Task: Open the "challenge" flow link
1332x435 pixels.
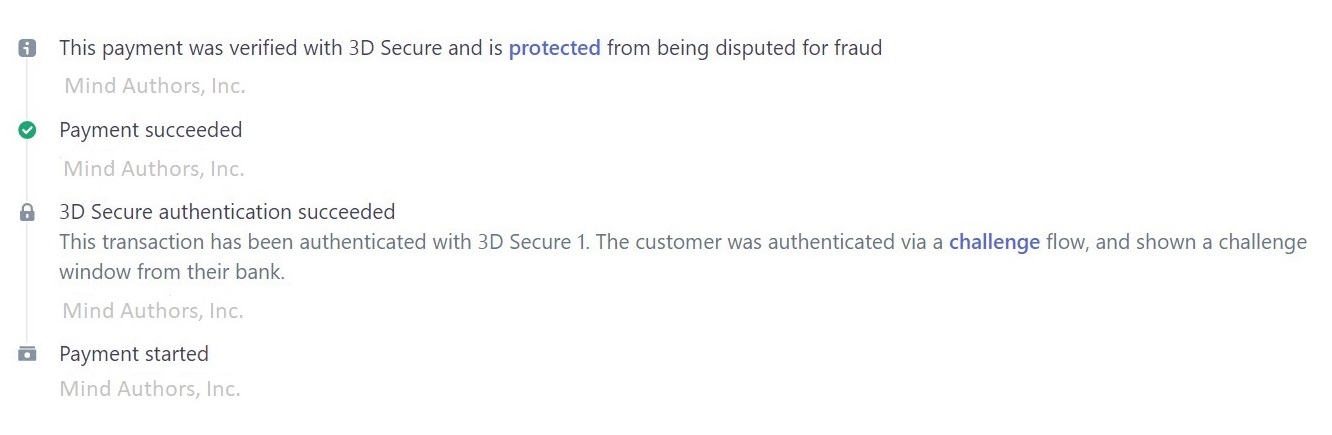Action: 994,242
